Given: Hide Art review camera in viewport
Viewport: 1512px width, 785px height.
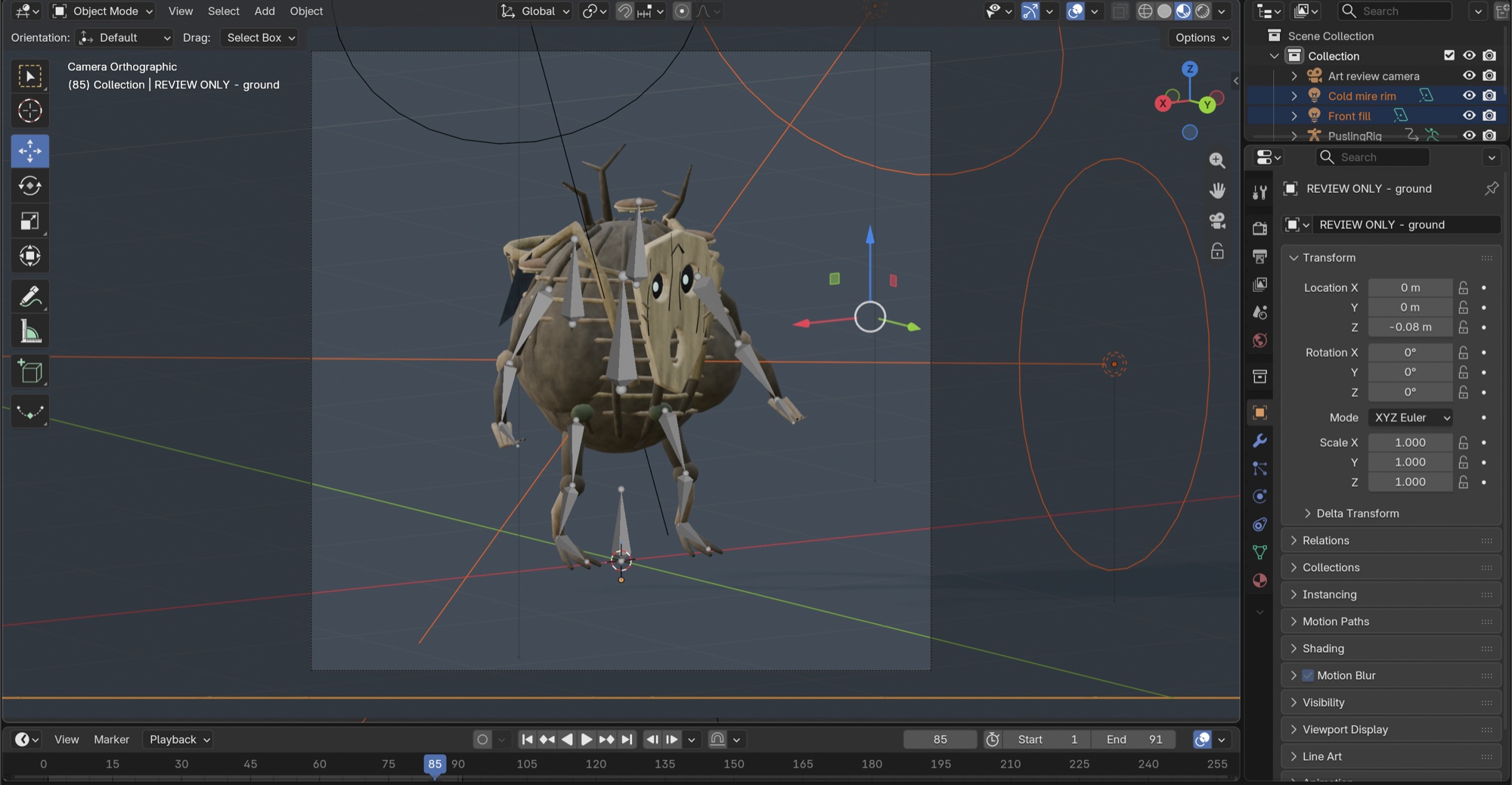Looking at the screenshot, I should click(1469, 76).
